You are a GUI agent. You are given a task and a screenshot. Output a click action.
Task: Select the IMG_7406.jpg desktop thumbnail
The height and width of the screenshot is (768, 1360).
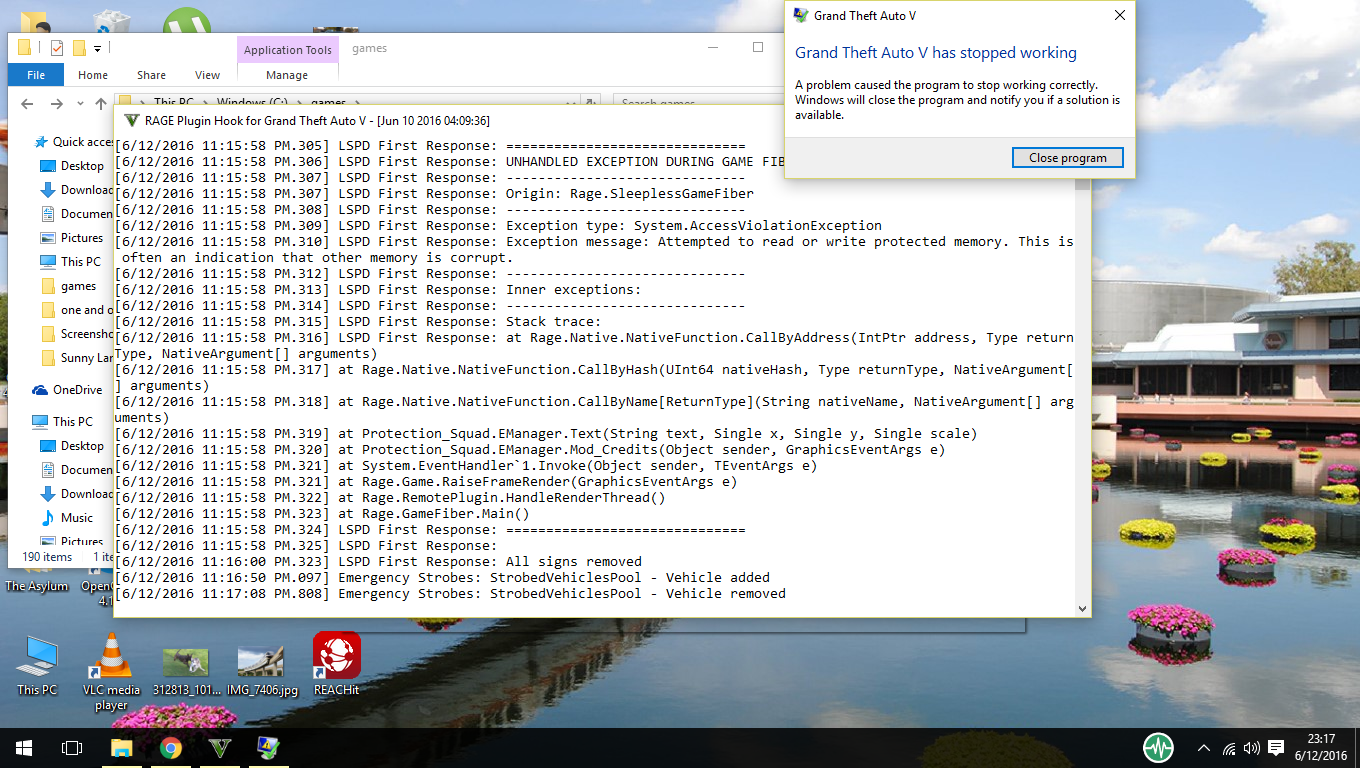coord(262,670)
